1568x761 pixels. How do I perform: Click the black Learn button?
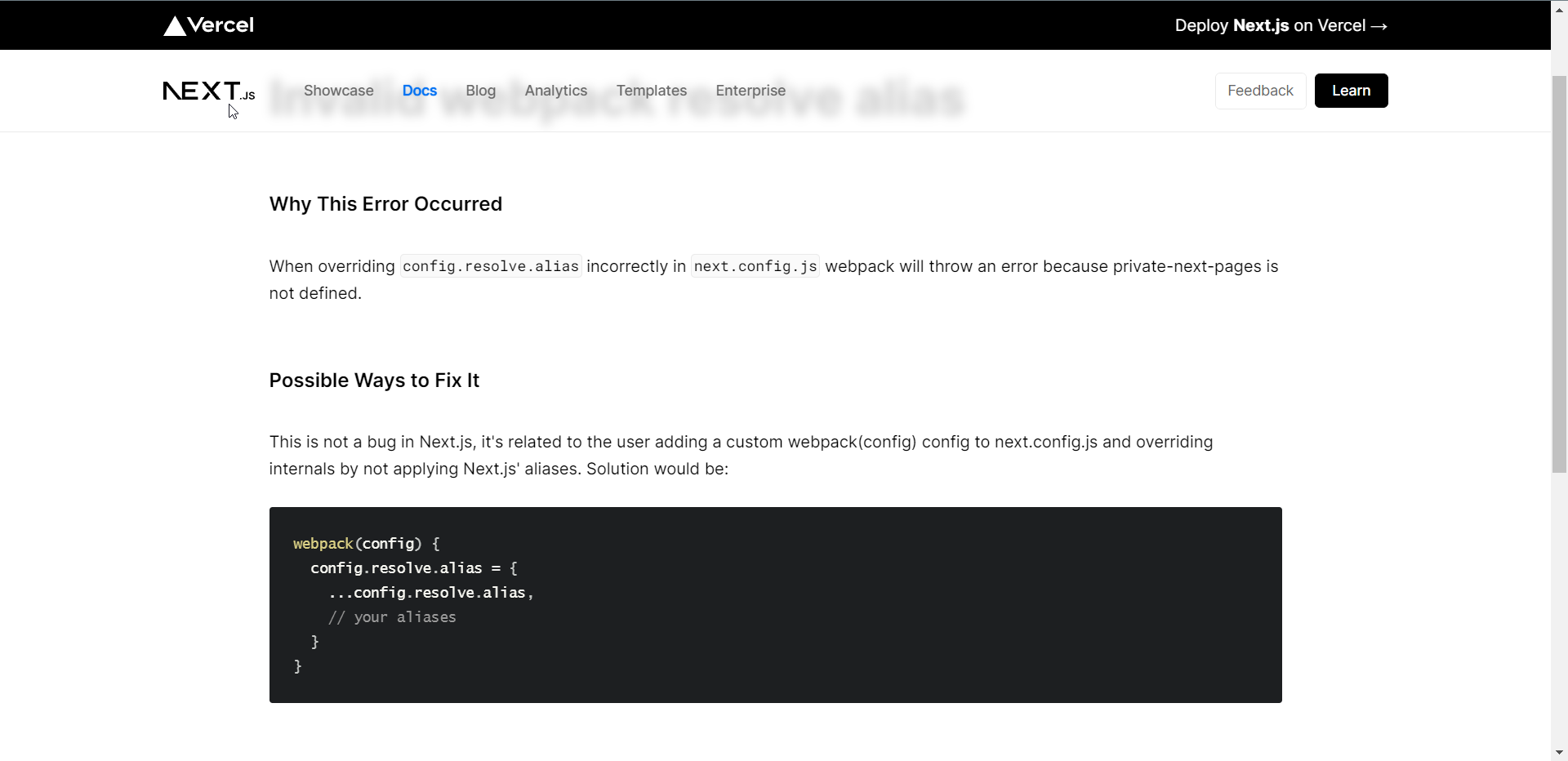(1351, 91)
